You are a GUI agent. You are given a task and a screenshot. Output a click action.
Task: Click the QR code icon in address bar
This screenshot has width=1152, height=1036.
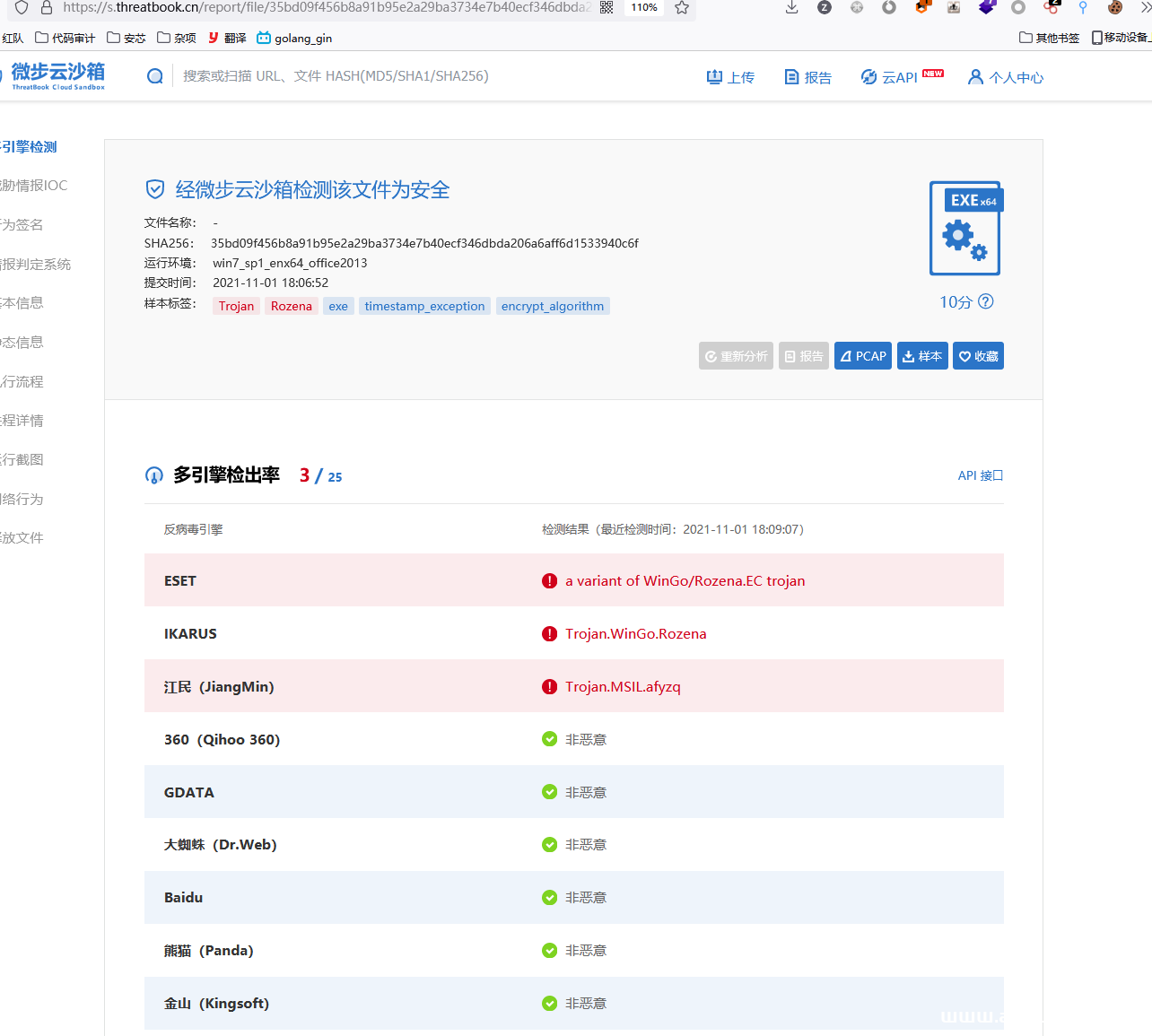[x=607, y=8]
